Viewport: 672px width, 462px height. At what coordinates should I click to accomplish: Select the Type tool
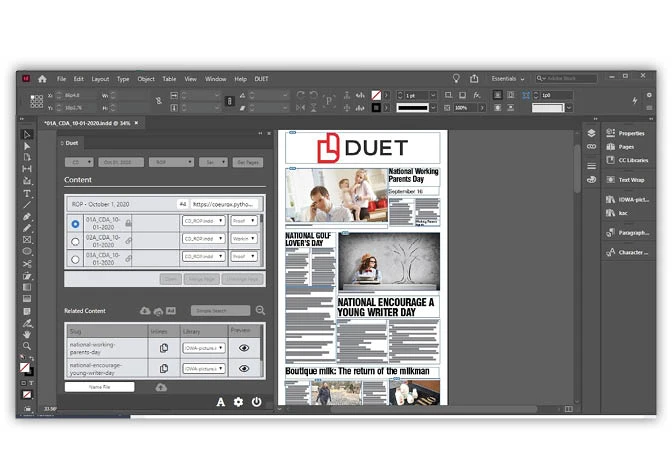[27, 193]
